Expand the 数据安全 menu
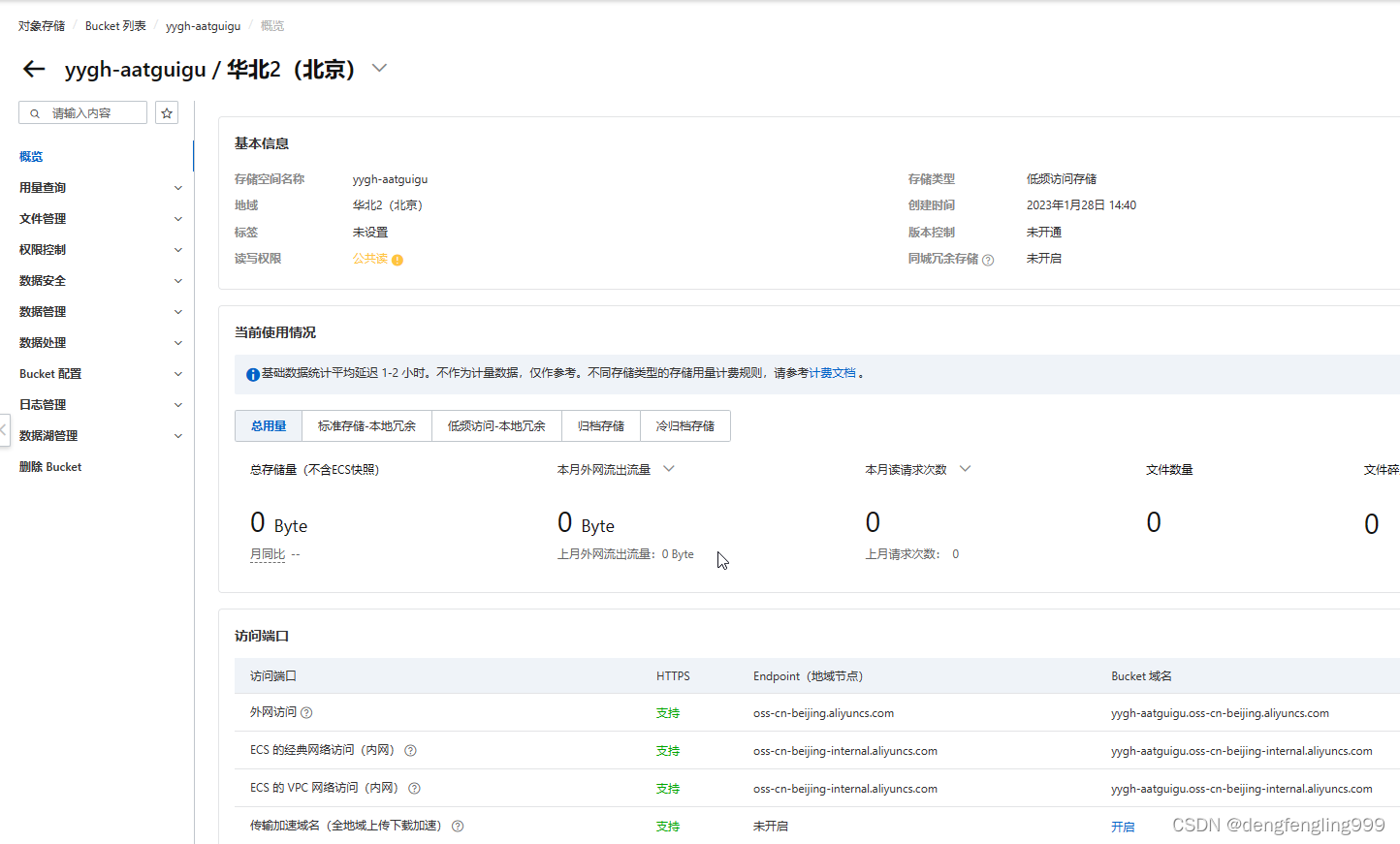The image size is (1400, 844). click(x=177, y=281)
